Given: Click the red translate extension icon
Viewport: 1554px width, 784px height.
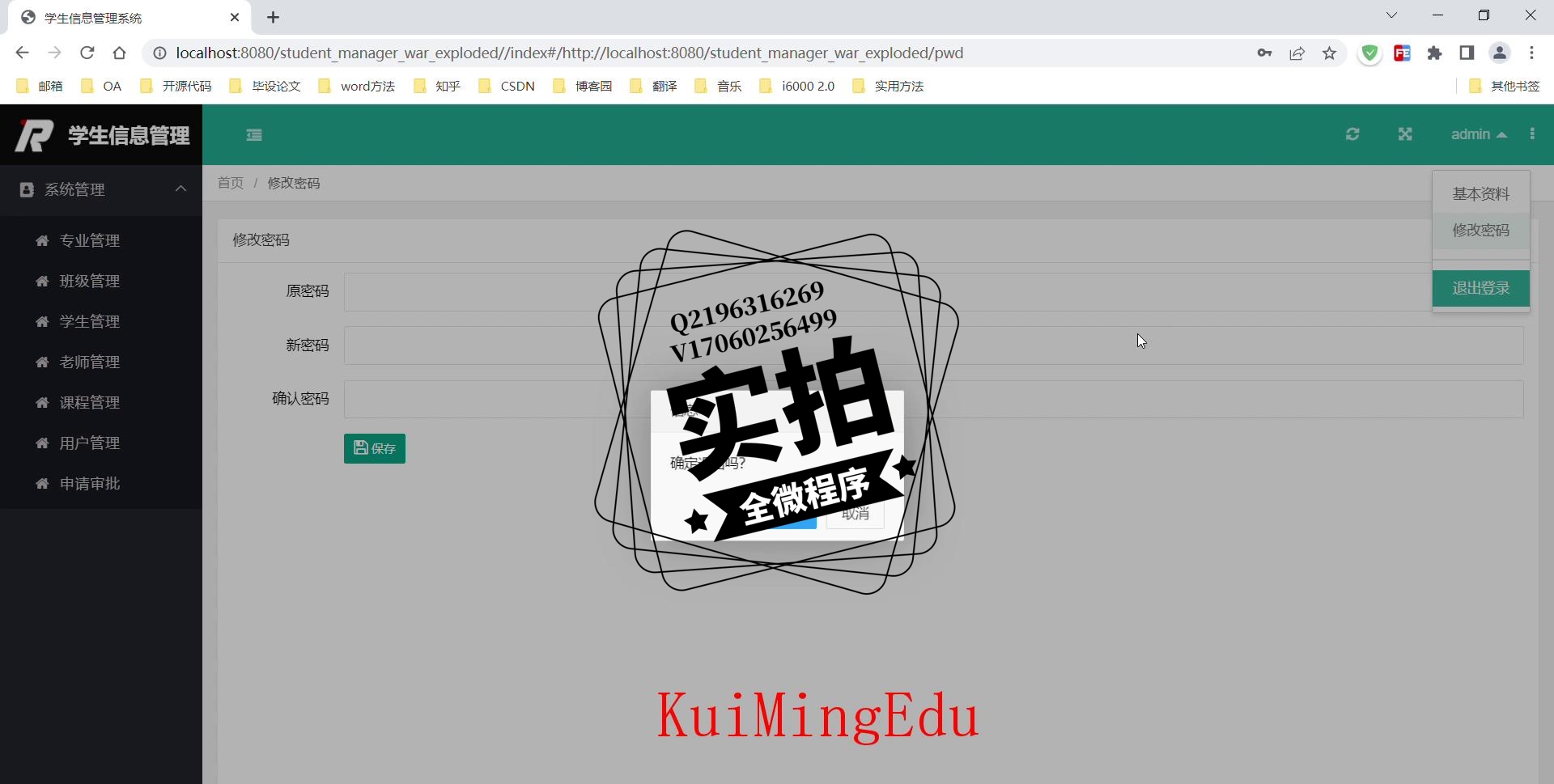Looking at the screenshot, I should tap(1403, 53).
